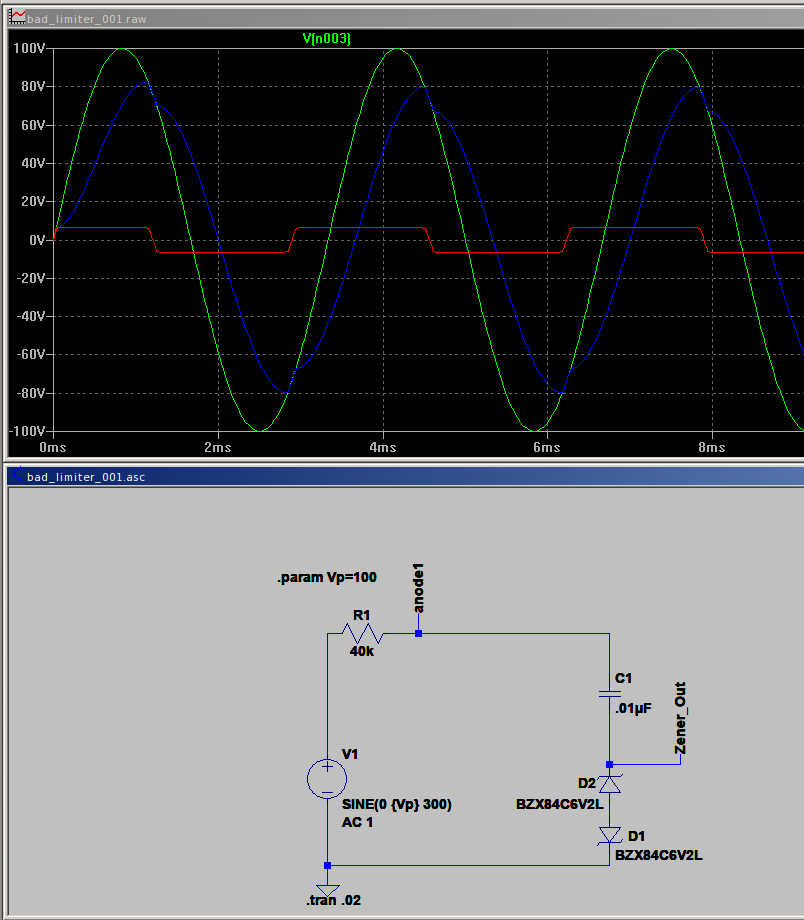804x920 pixels.
Task: Click the 4ms time axis label
Action: 383,448
